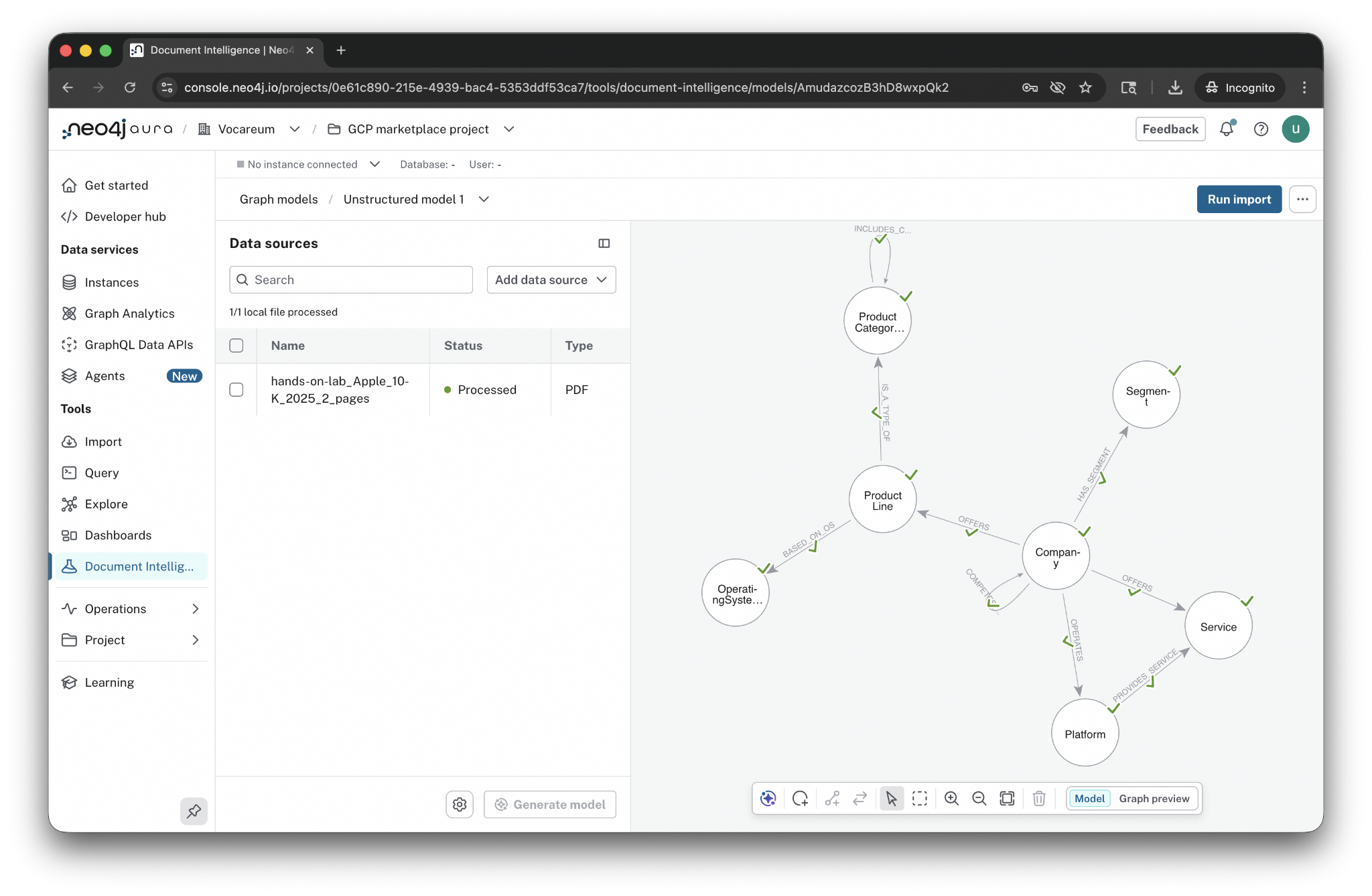The image size is (1372, 896).
Task: Click the reverse relationship arrows icon
Action: [x=860, y=798]
